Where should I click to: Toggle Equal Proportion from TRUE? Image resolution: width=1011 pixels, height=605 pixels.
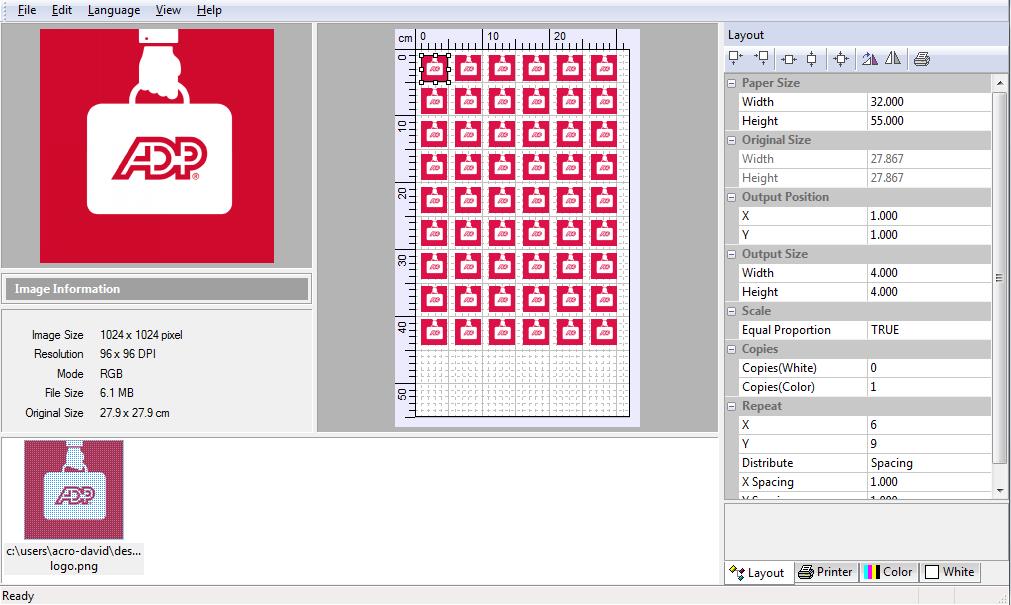[x=928, y=329]
